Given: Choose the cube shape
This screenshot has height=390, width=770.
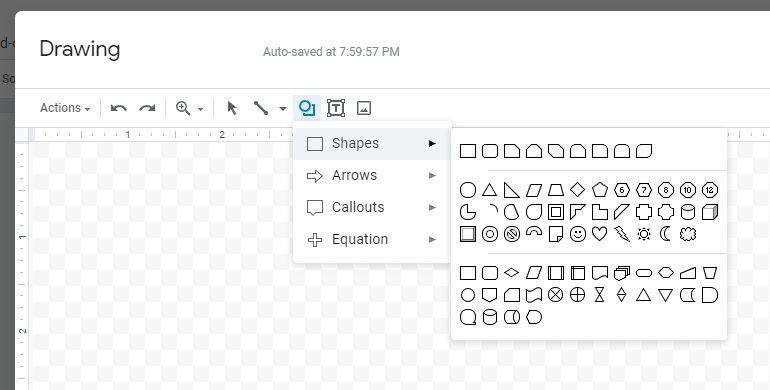Looking at the screenshot, I should tap(710, 212).
